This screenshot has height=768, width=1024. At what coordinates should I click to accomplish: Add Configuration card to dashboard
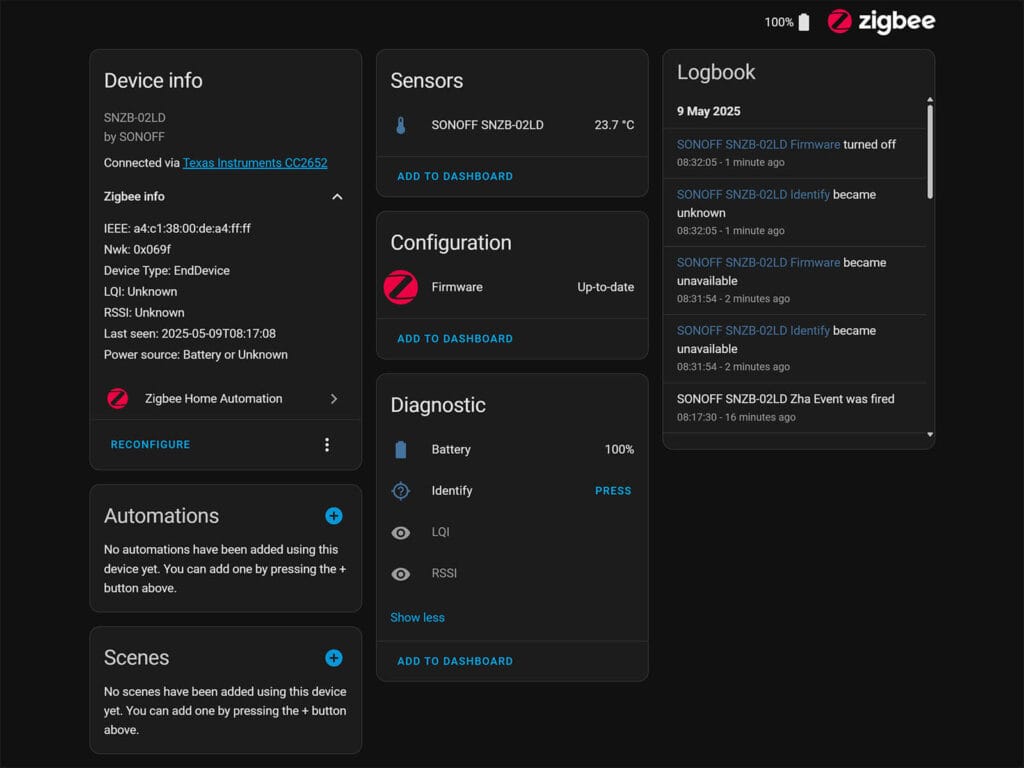(455, 338)
